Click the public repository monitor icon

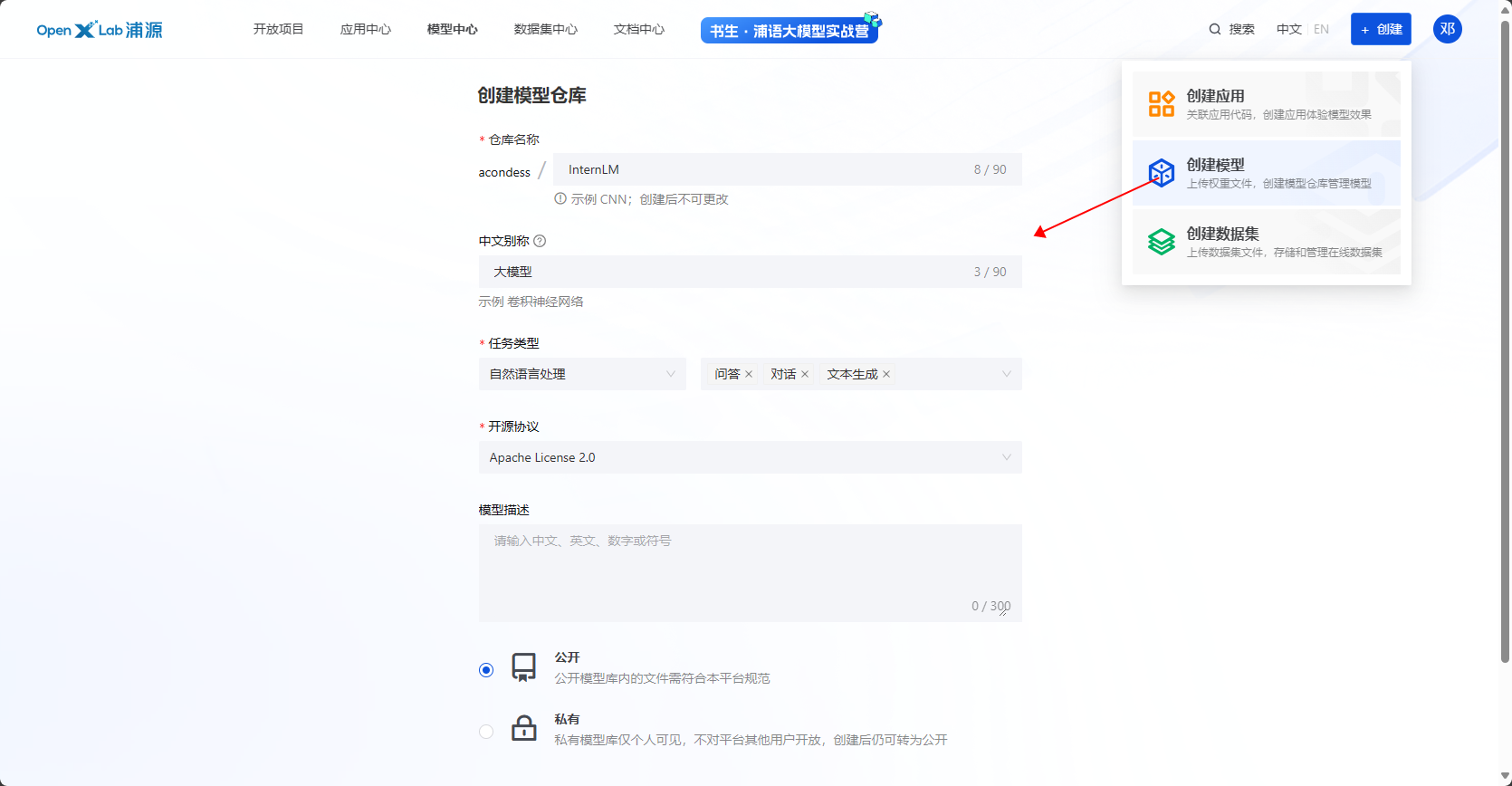click(x=523, y=668)
